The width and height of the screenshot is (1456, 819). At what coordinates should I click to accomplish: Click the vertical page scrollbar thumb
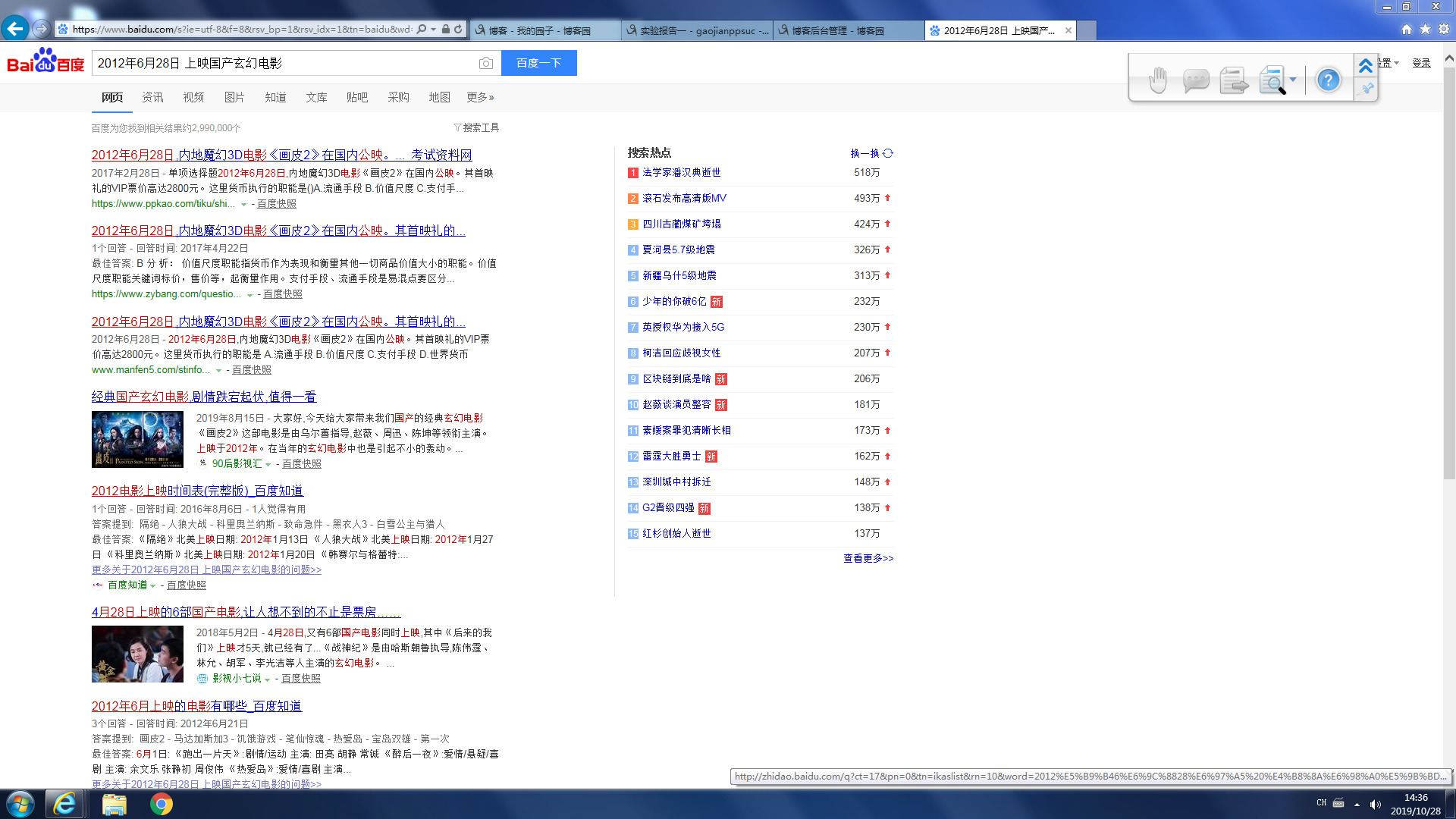[1449, 273]
